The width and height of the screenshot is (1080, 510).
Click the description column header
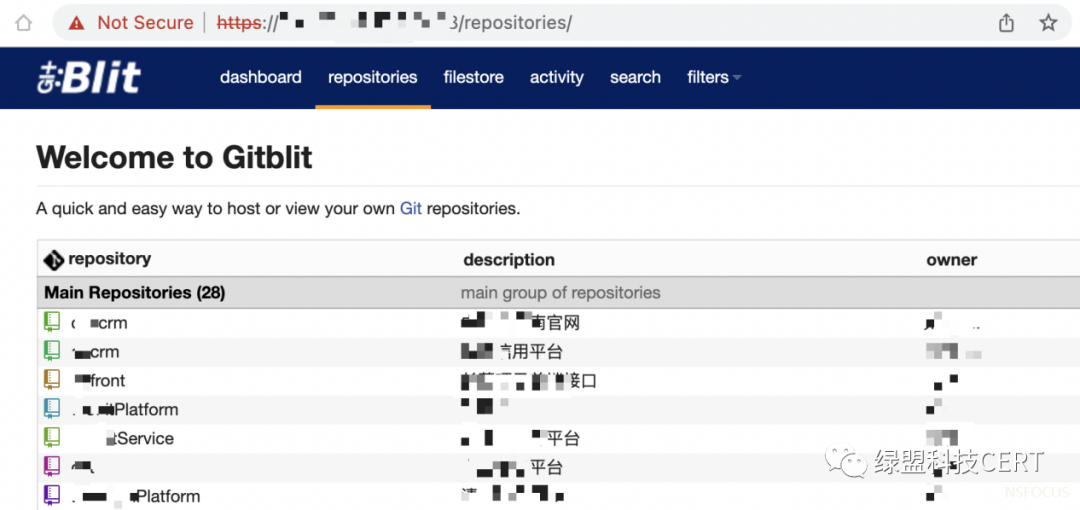[x=509, y=260]
